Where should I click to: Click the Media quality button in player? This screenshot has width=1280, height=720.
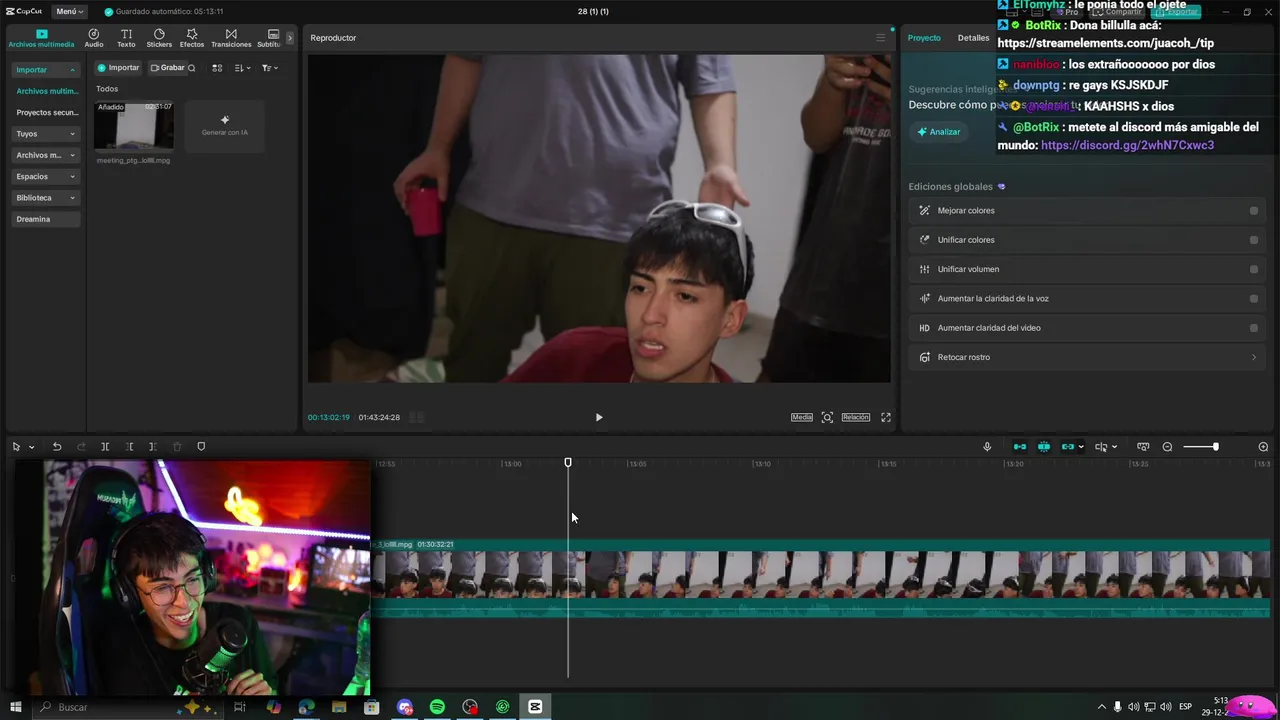click(x=802, y=417)
